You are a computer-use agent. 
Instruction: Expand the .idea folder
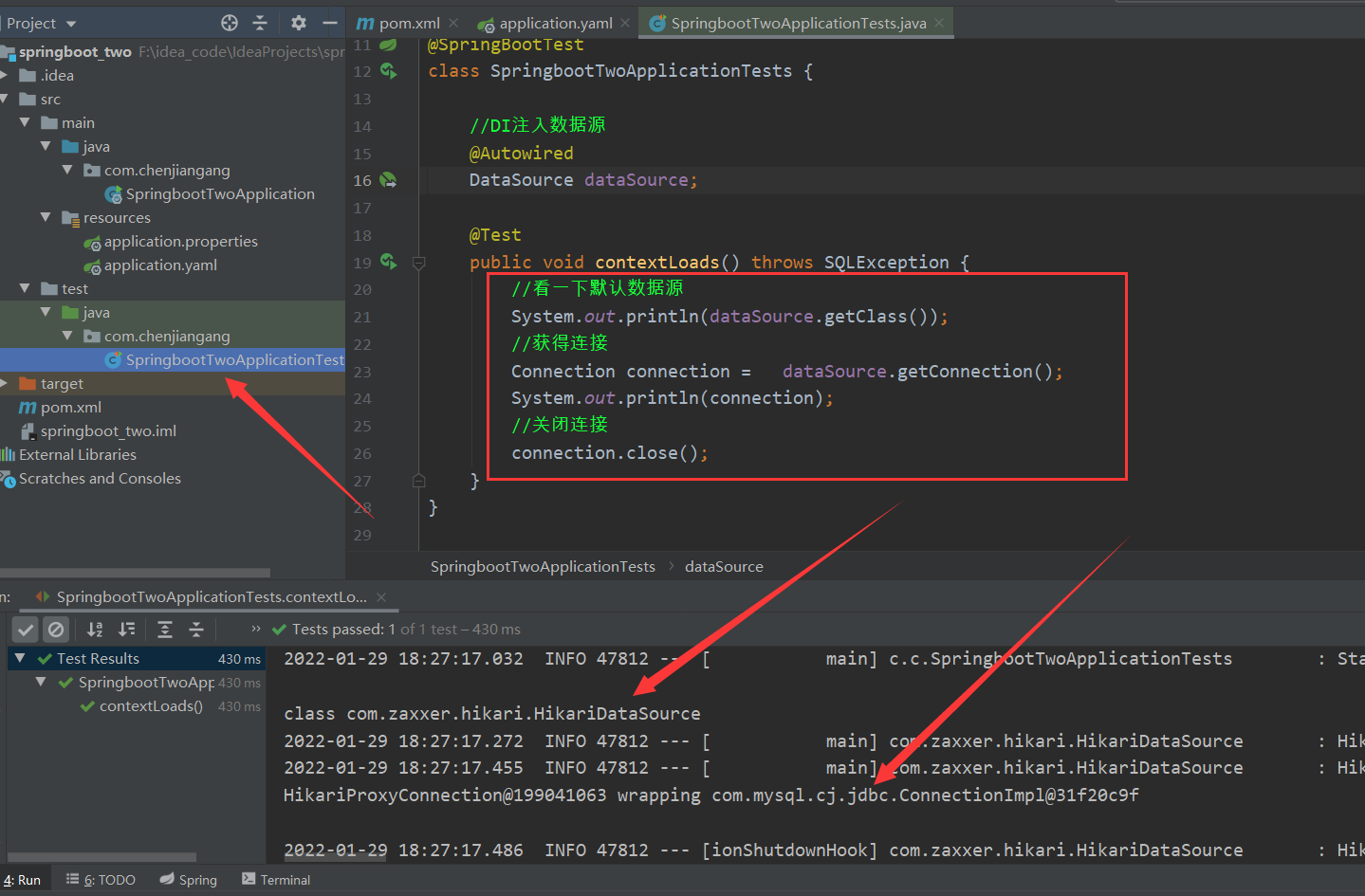coord(5,75)
